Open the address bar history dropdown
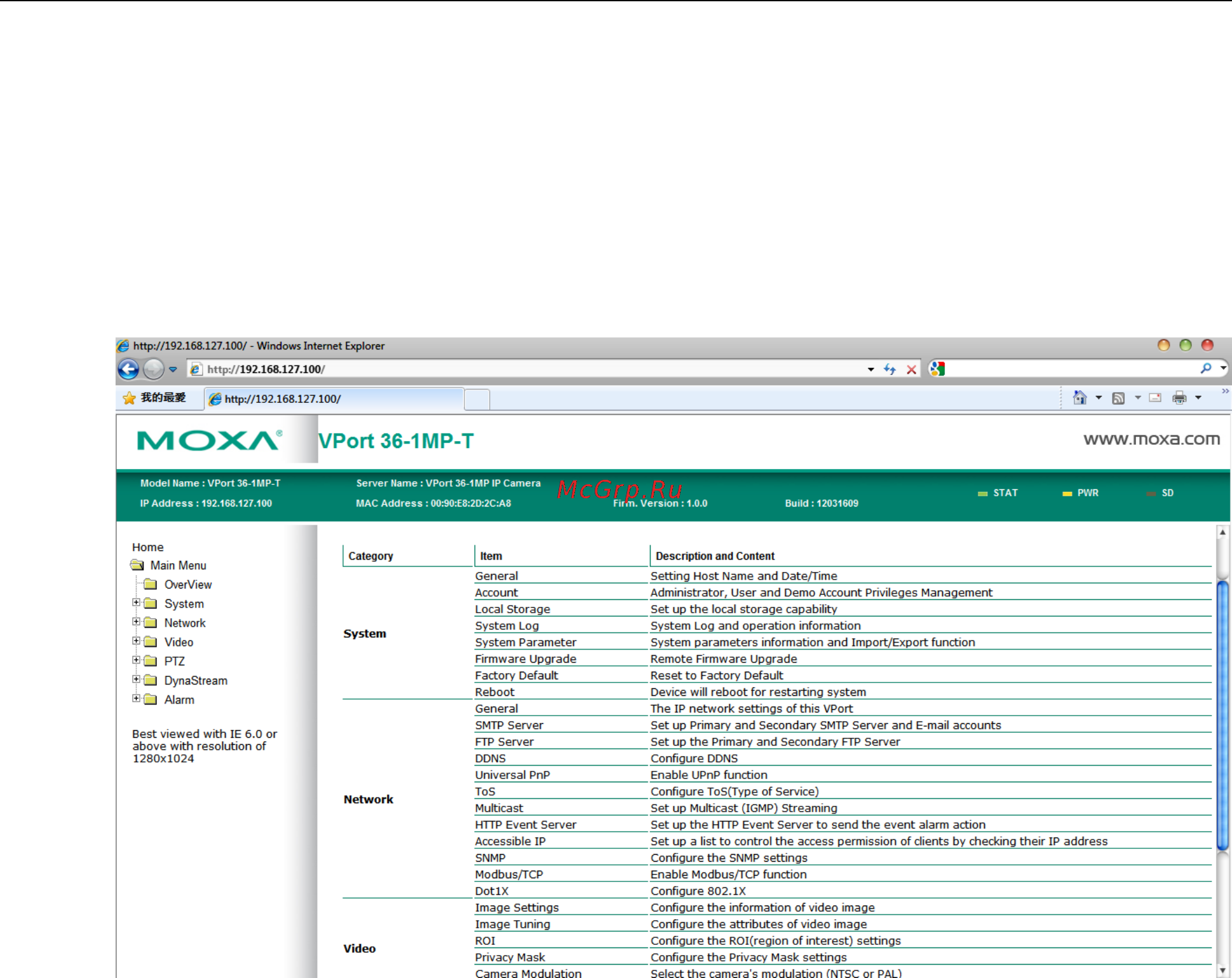 coord(871,369)
